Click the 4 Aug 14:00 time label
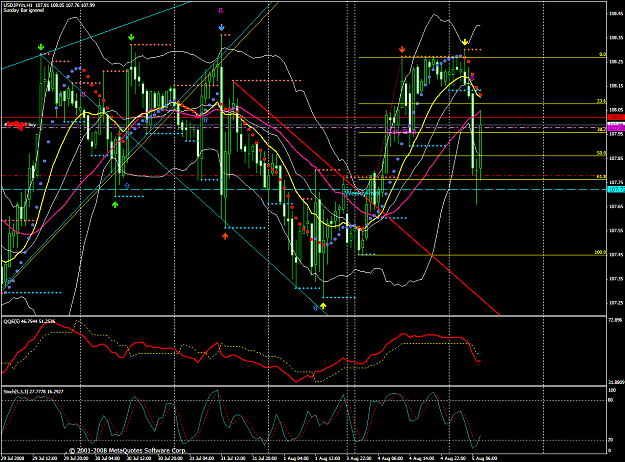Image resolution: width=625 pixels, height=462 pixels. point(421,458)
